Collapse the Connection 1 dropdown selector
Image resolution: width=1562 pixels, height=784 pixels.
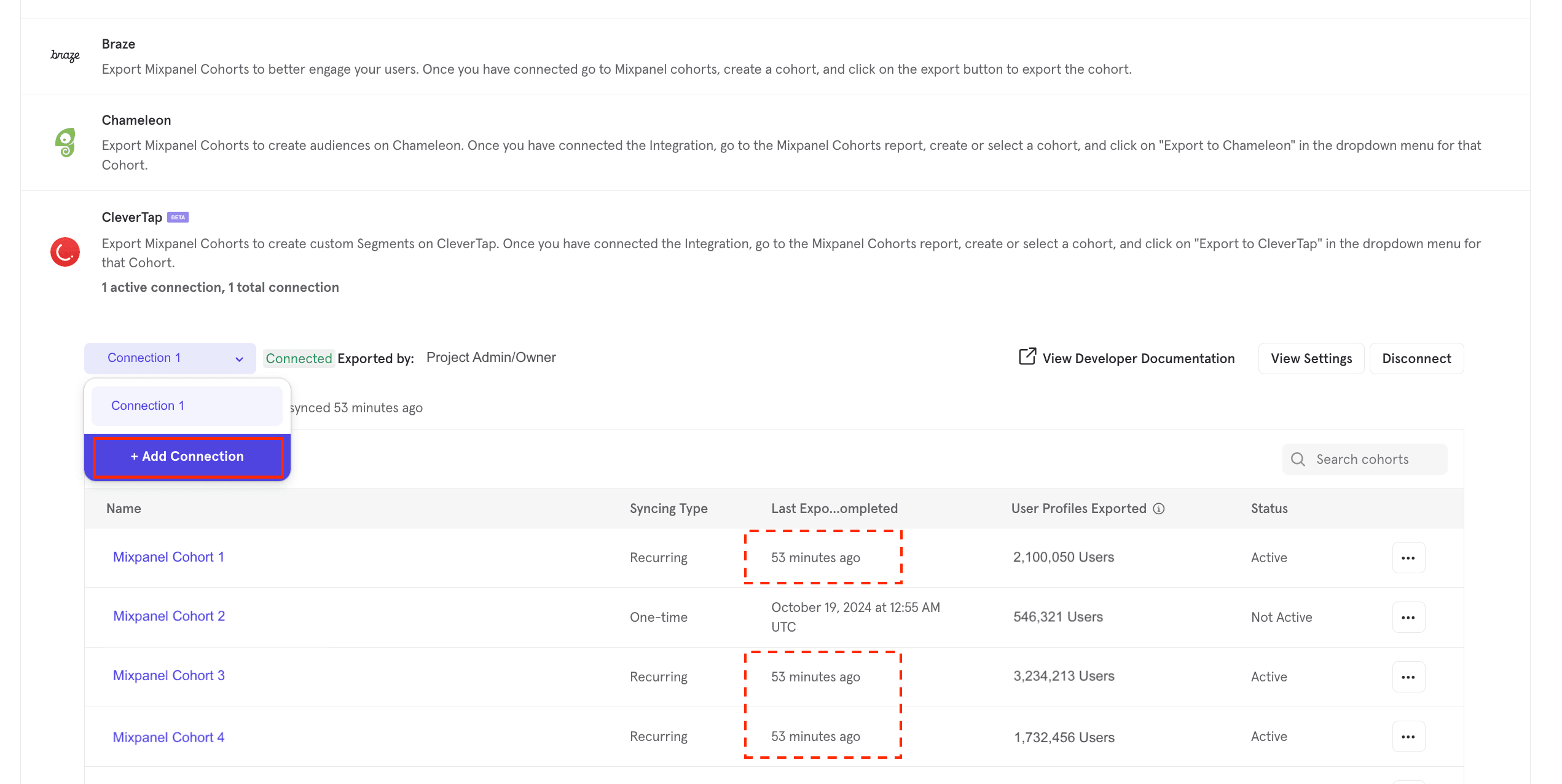coord(170,358)
